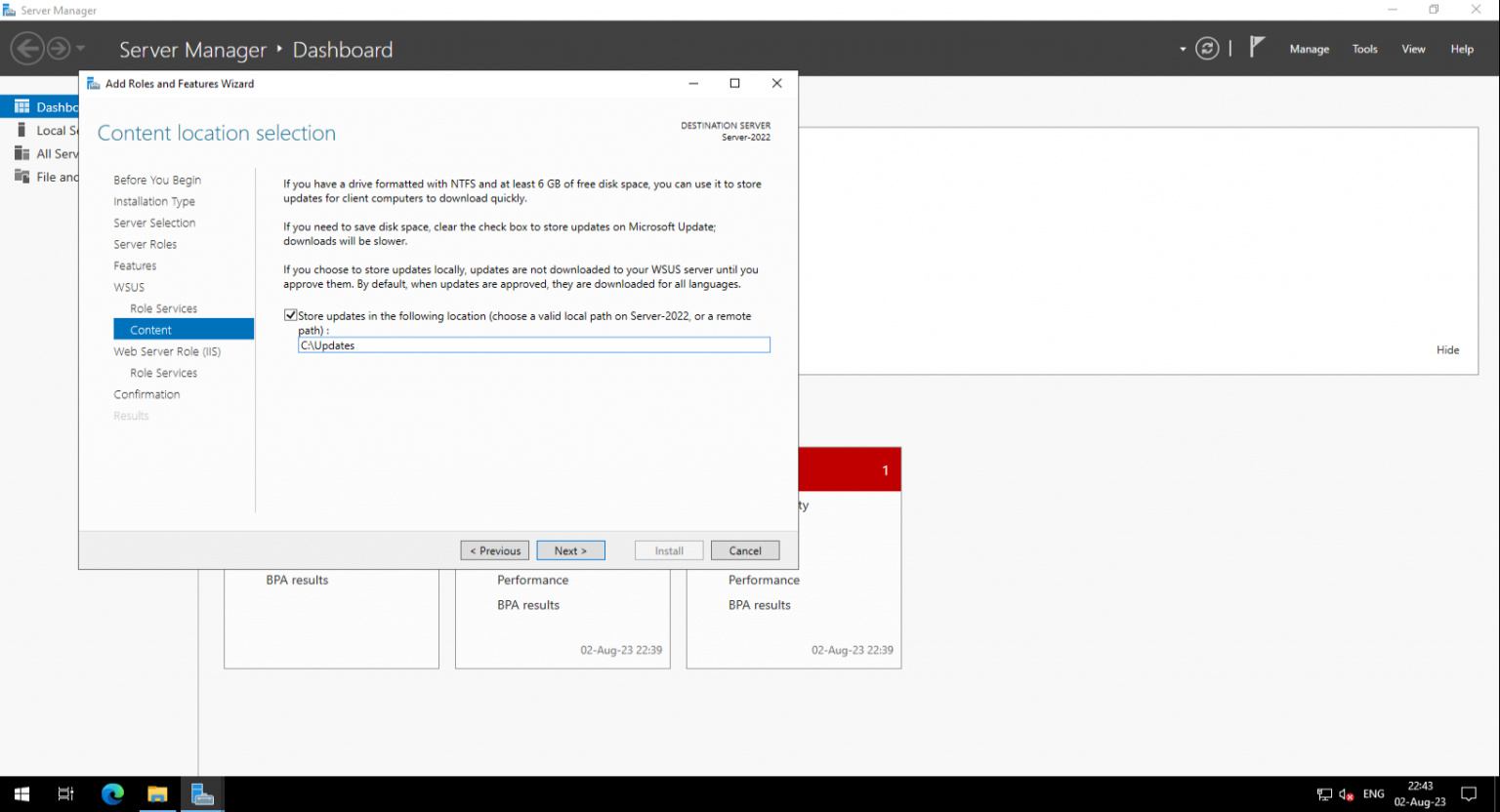Viewport: 1500px width, 812px height.
Task: Select the Local Server sidebar icon
Action: pyautogui.click(x=23, y=130)
